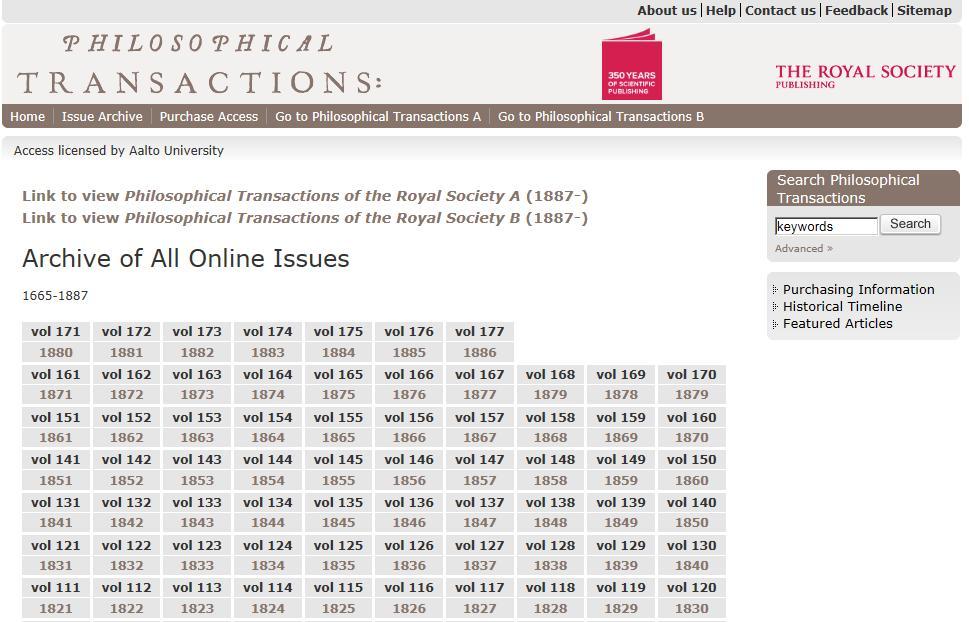This screenshot has height=622, width=969.
Task: Open vol 114 archive cell
Action: point(268,588)
